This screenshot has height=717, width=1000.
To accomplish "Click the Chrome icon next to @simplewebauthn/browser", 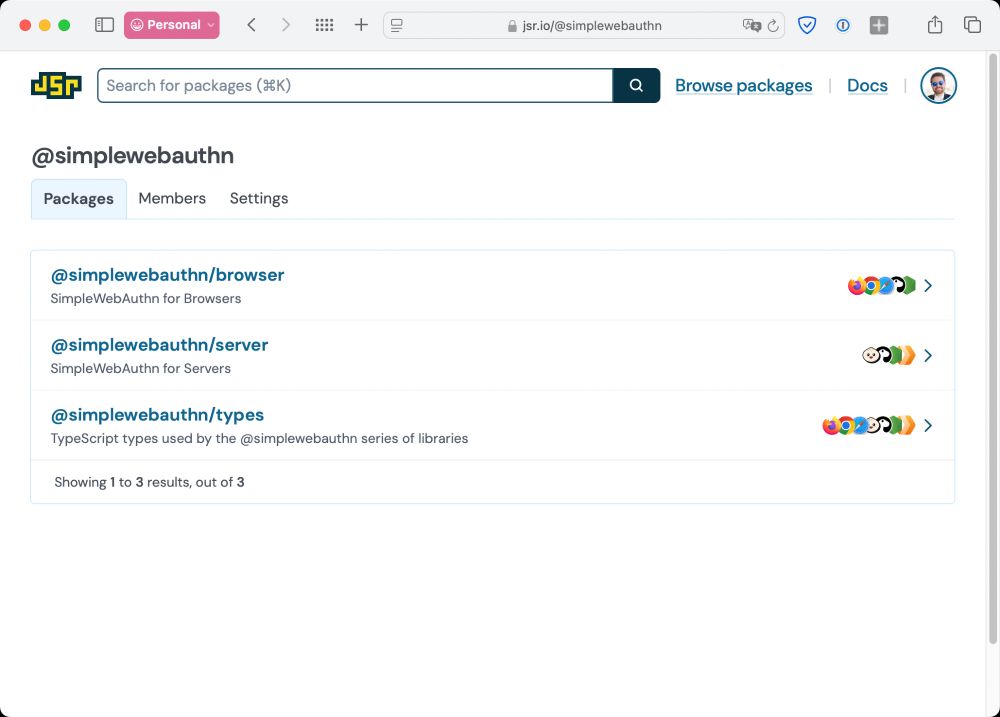I will click(x=871, y=285).
